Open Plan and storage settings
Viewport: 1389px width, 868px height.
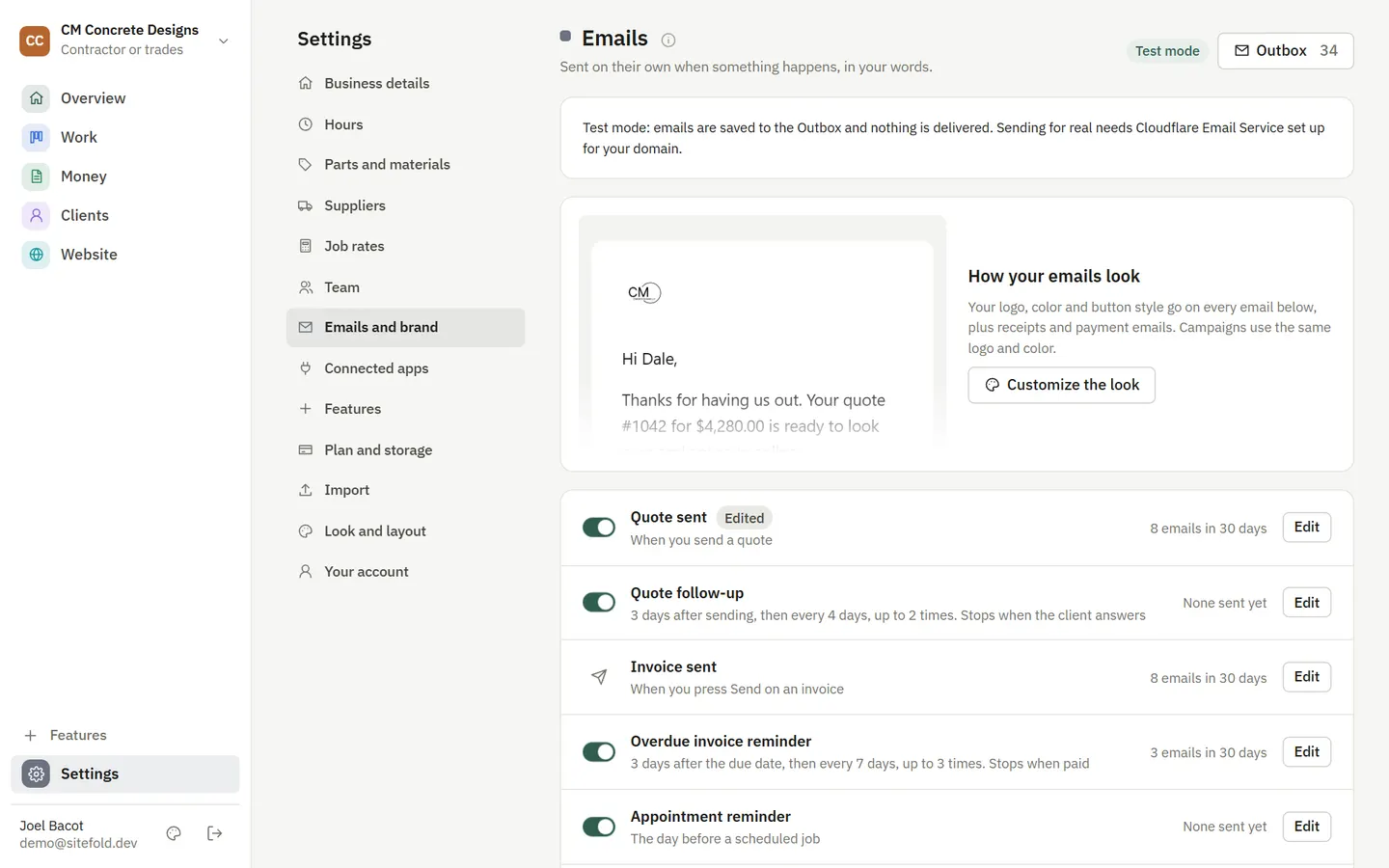click(x=405, y=449)
